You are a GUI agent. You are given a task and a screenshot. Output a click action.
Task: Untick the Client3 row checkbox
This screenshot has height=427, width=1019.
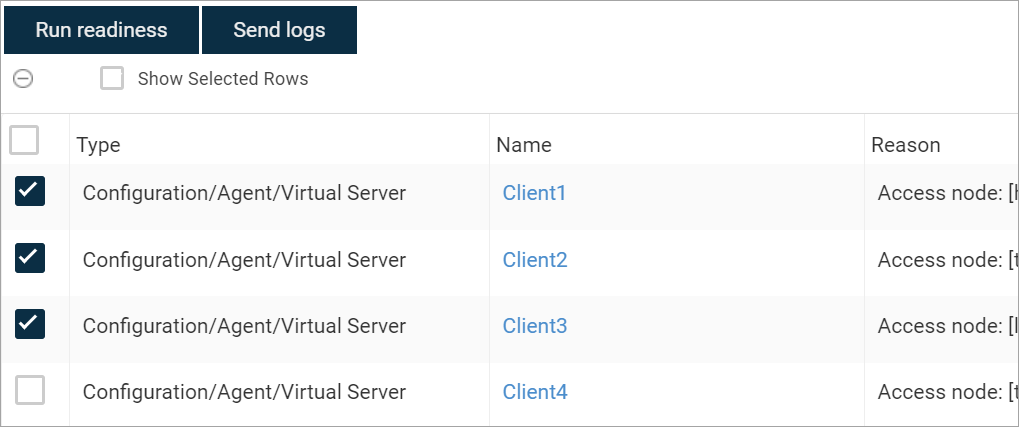[30, 325]
